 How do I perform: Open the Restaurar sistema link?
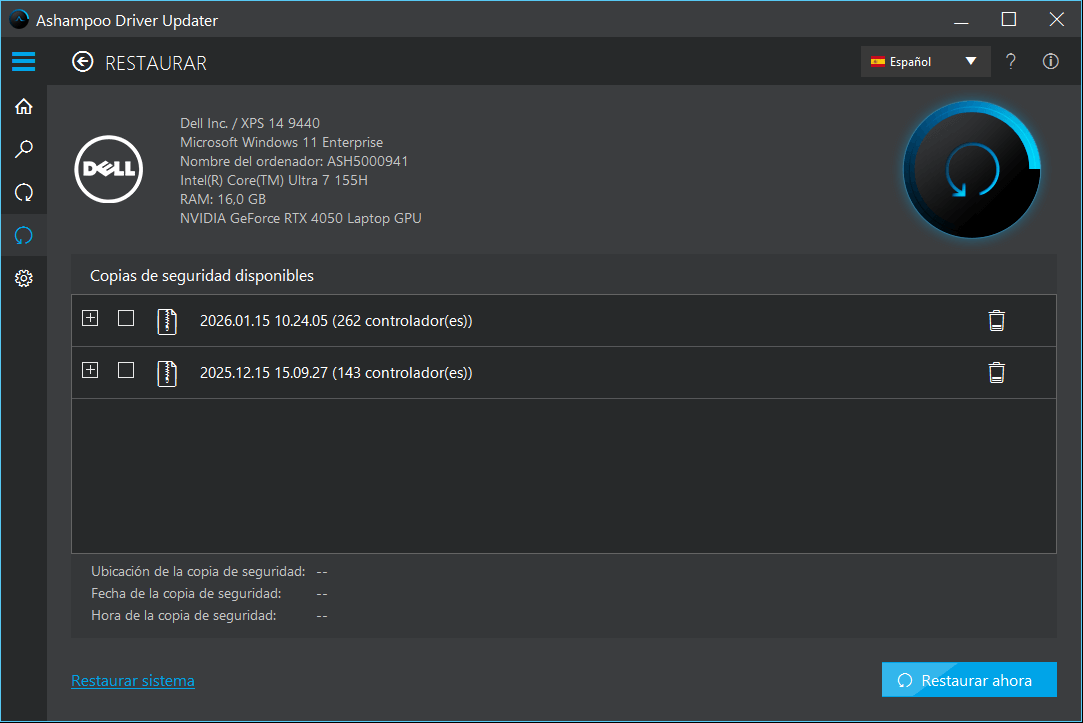[133, 680]
